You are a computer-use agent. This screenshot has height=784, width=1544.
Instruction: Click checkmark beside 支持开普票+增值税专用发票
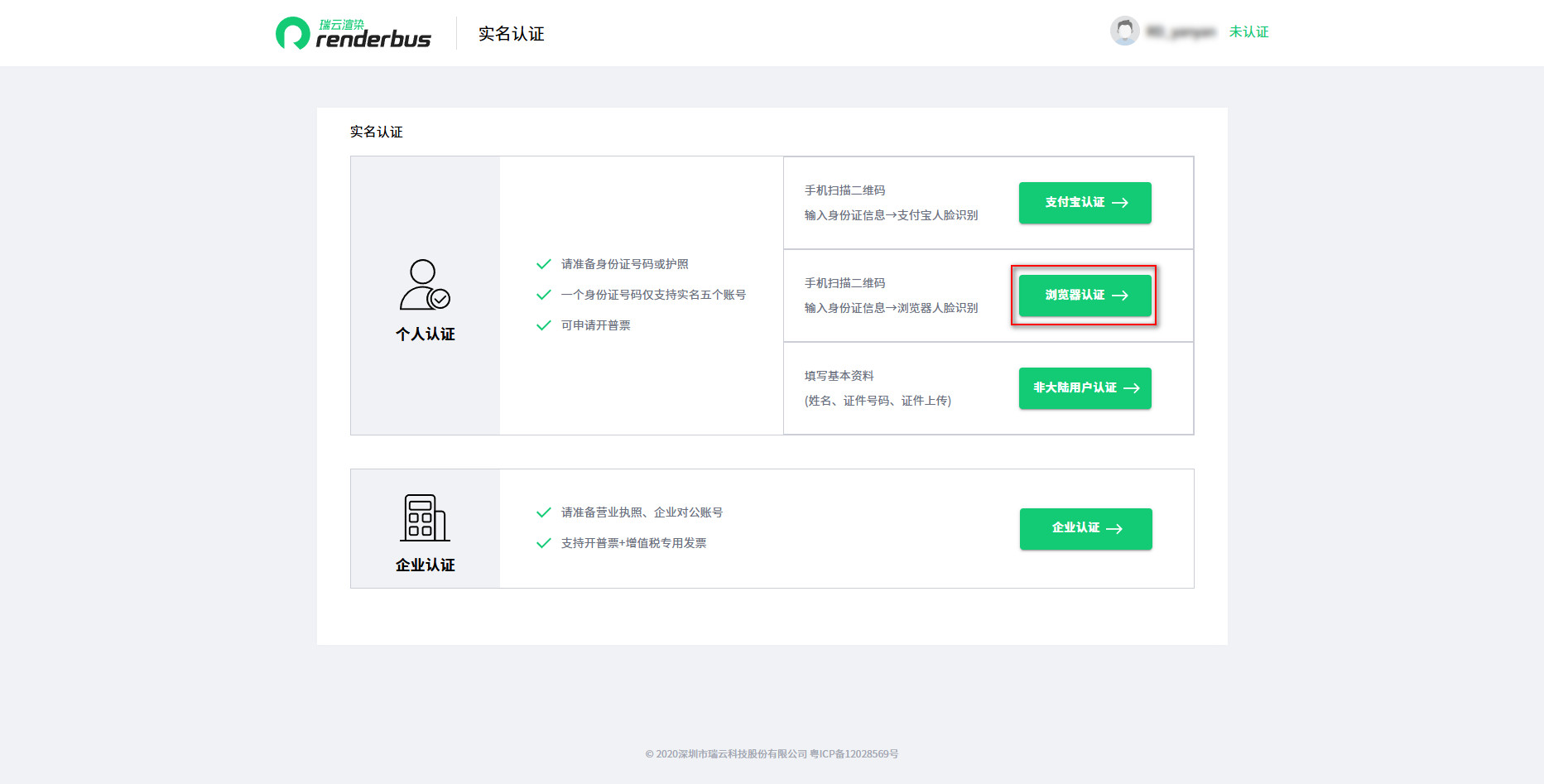544,543
